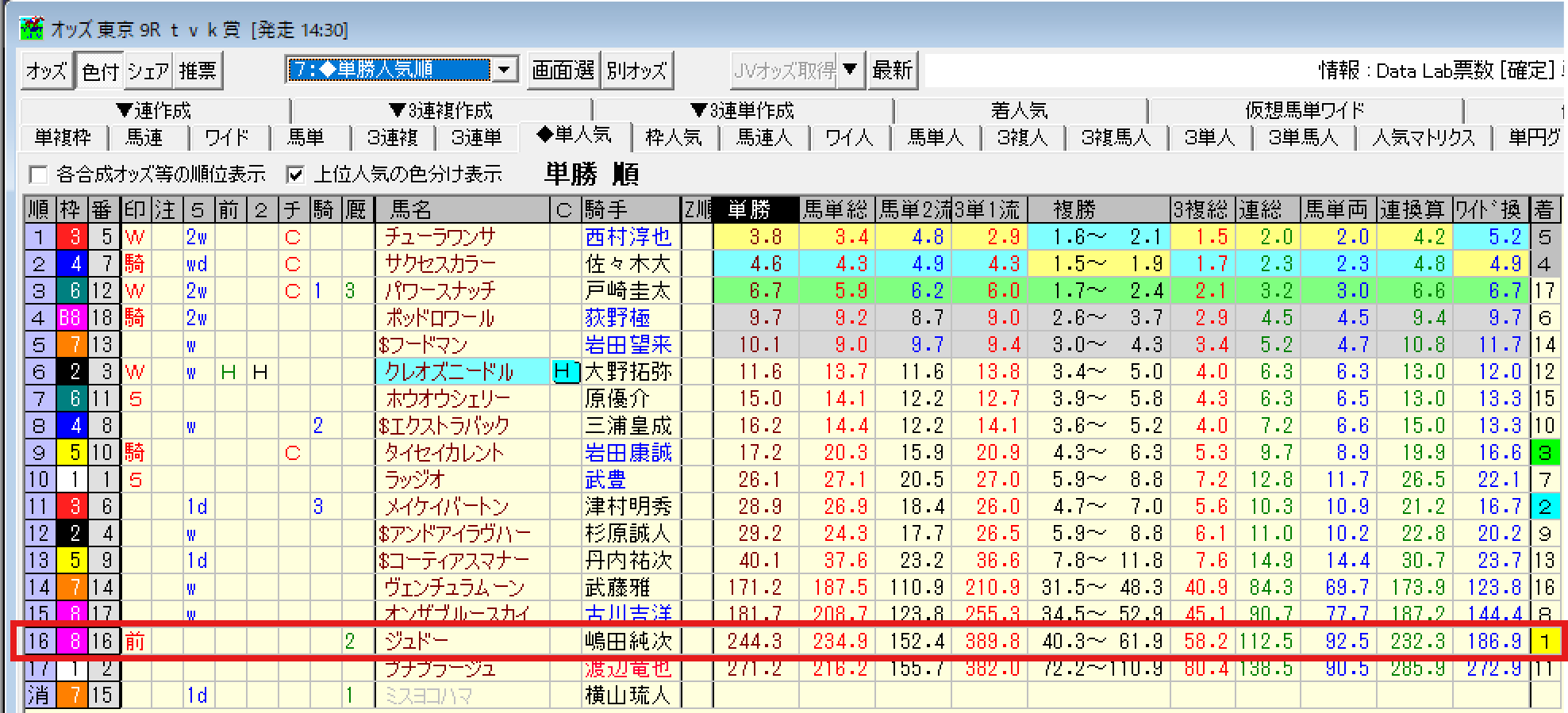
Task: Open the 人気マトリクス tab
Action: (x=1423, y=138)
